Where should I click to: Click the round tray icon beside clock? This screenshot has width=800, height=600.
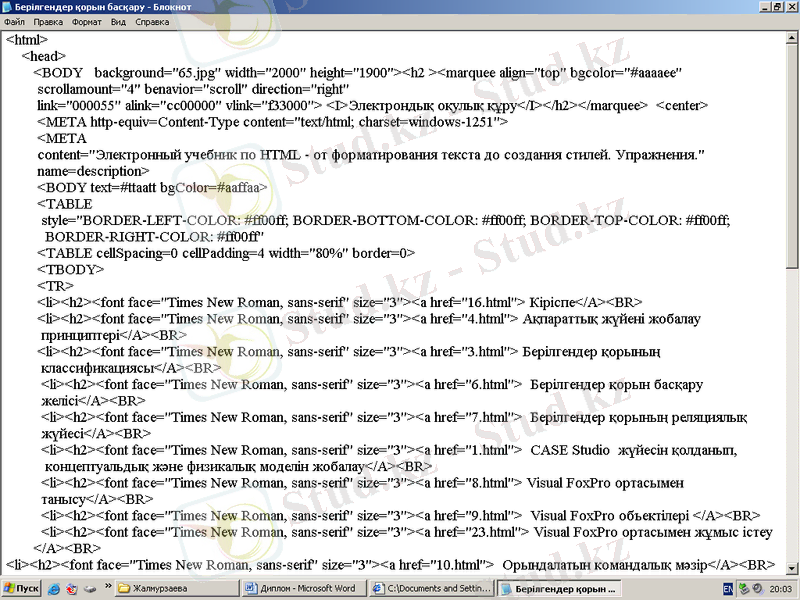click(757, 589)
